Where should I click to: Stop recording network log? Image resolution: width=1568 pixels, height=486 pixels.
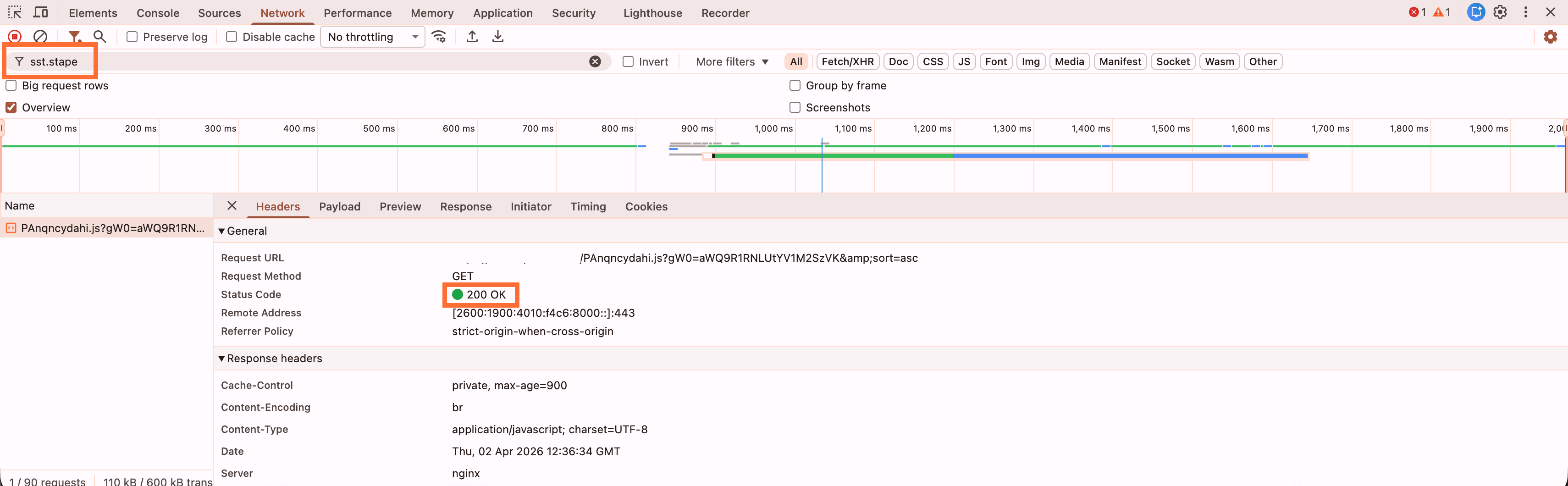[15, 37]
